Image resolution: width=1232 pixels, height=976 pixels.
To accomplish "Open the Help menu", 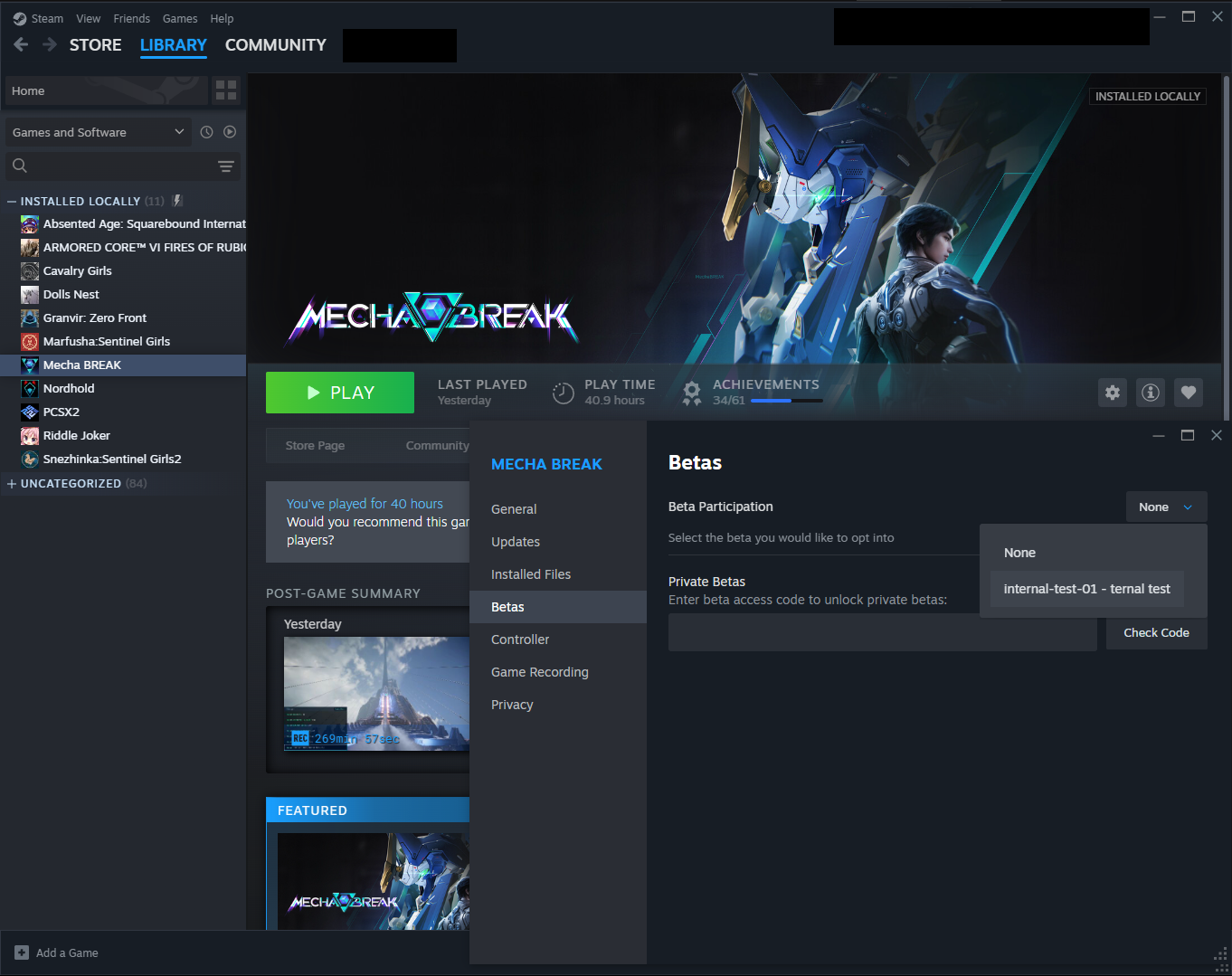I will tap(222, 18).
